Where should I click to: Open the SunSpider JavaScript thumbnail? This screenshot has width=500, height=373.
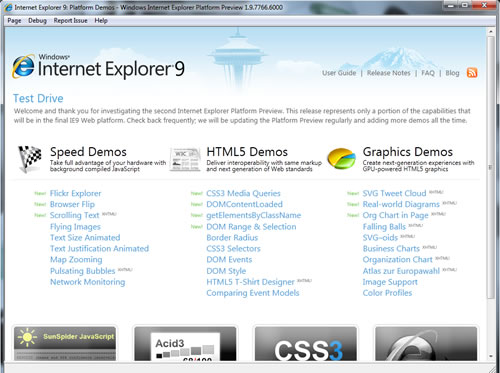tap(65, 343)
